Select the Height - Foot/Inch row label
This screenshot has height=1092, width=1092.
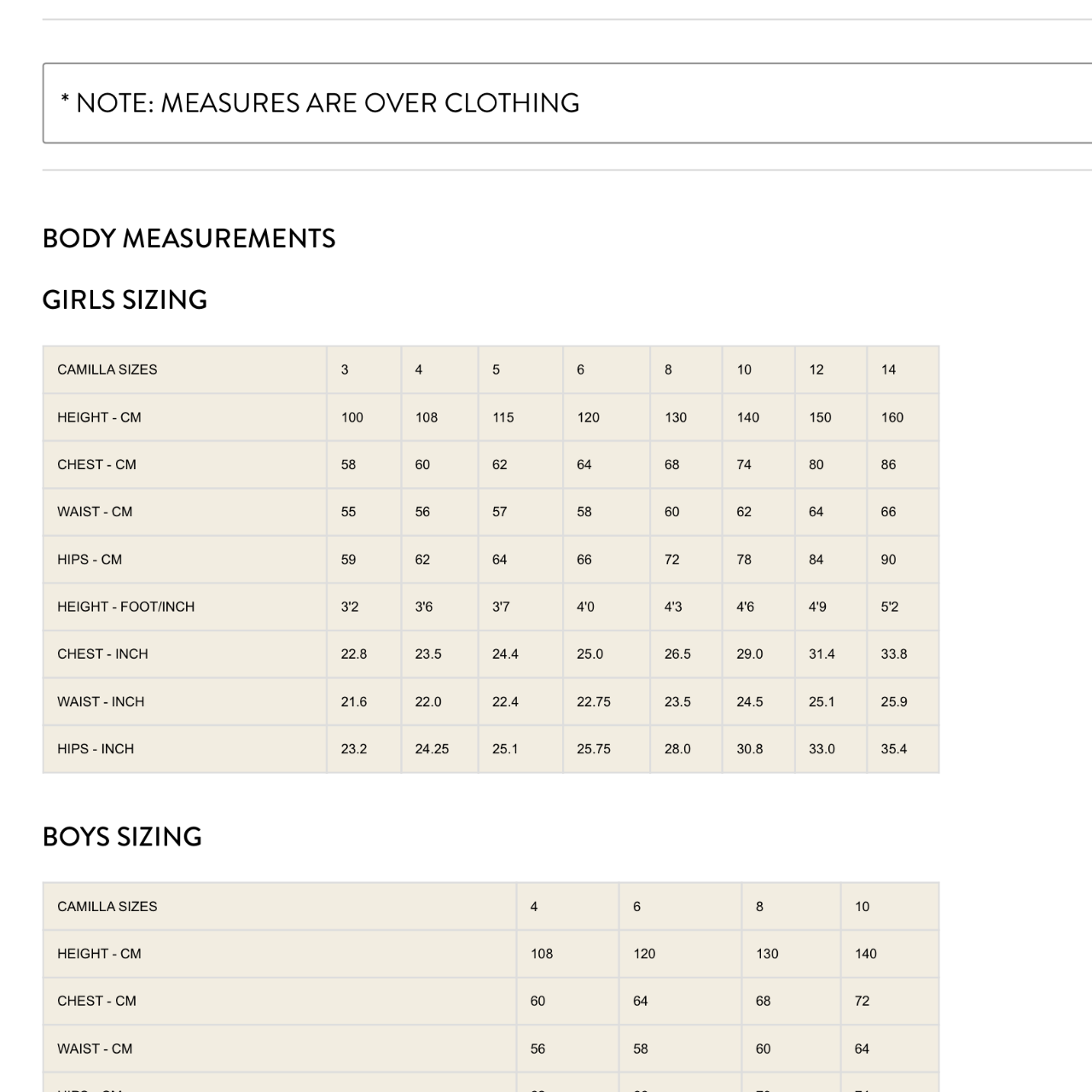[125, 607]
